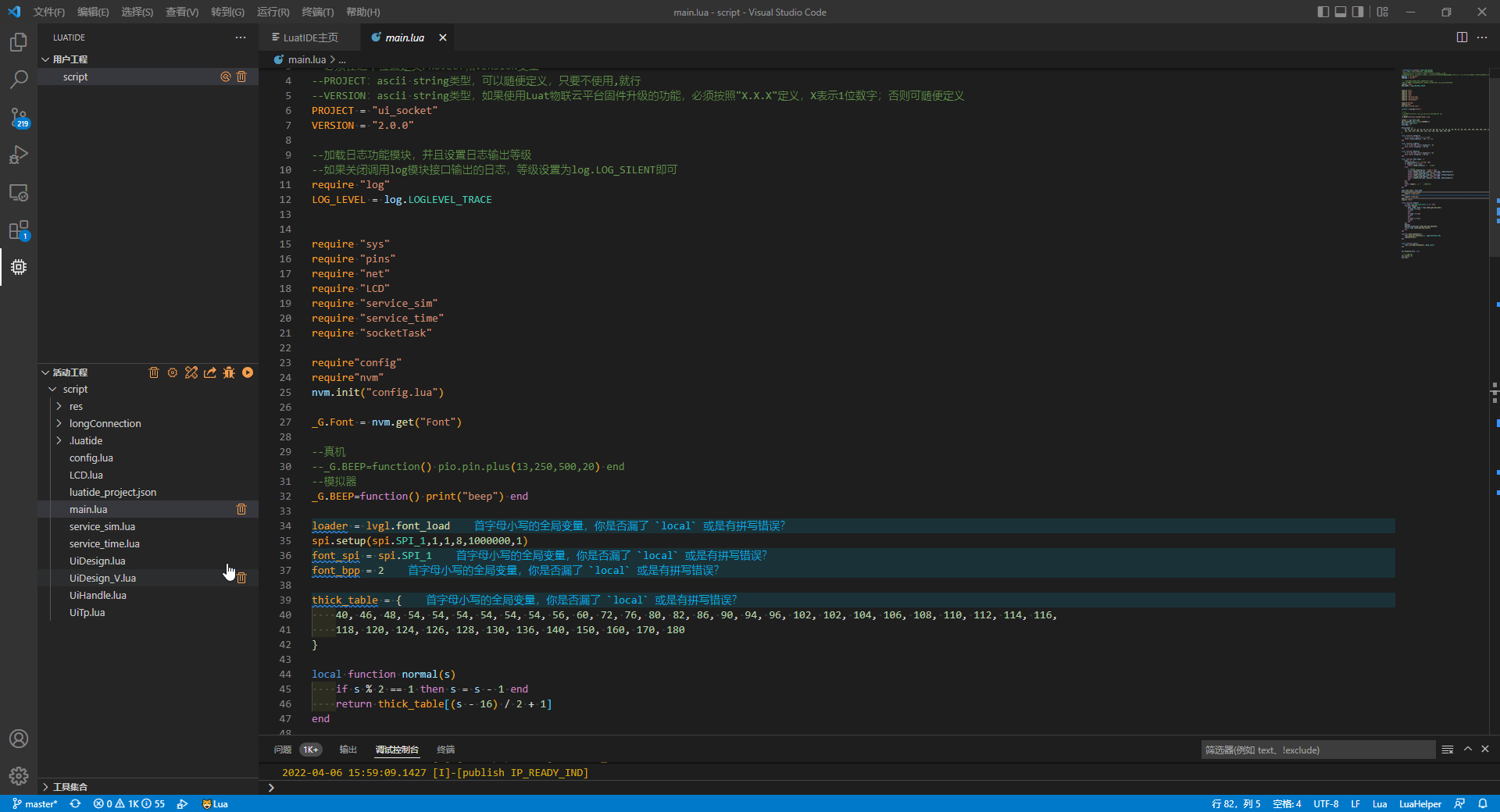
Task: Open LUATIDE sidebar More Actions ellipsis
Action: (241, 37)
